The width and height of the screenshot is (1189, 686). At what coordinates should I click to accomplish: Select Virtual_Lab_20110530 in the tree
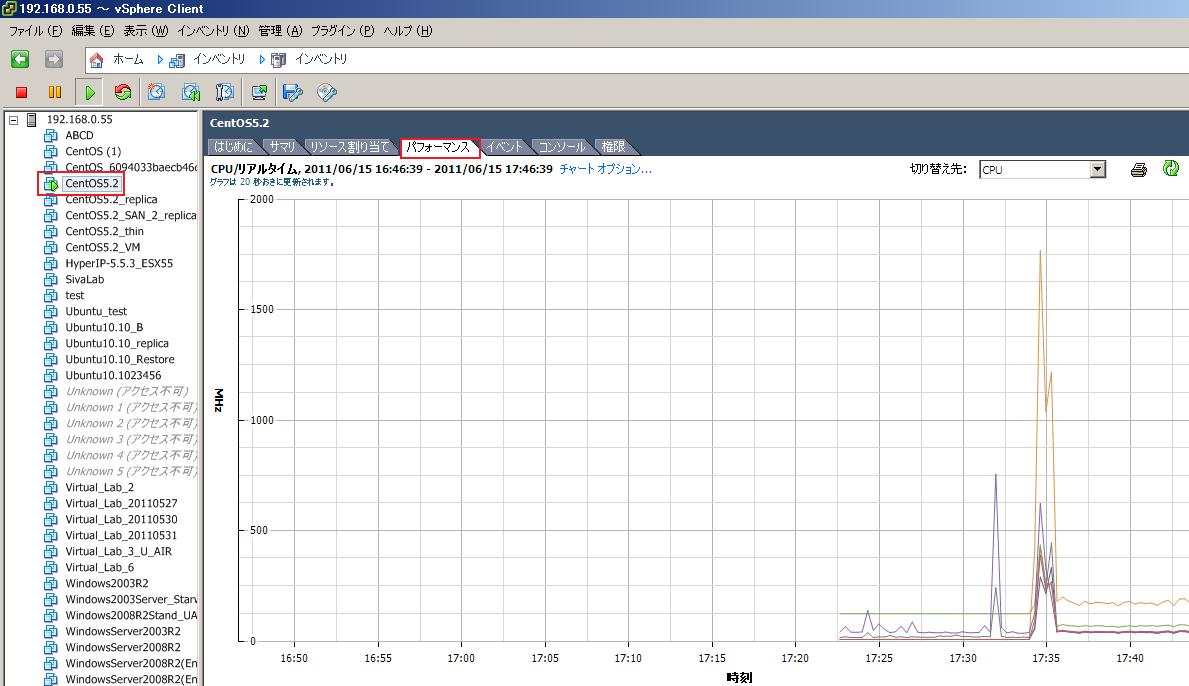pos(121,519)
